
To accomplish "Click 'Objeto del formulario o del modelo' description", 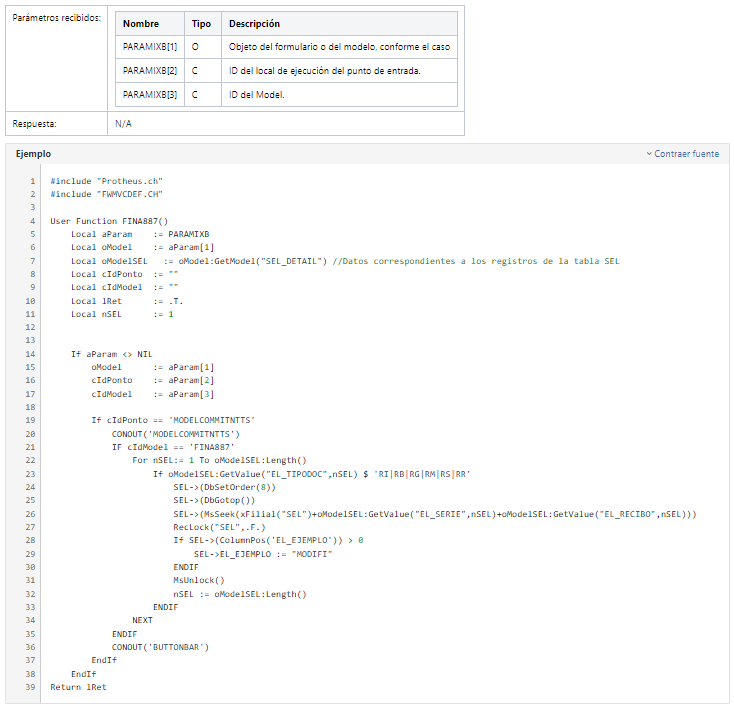I will pos(339,47).
